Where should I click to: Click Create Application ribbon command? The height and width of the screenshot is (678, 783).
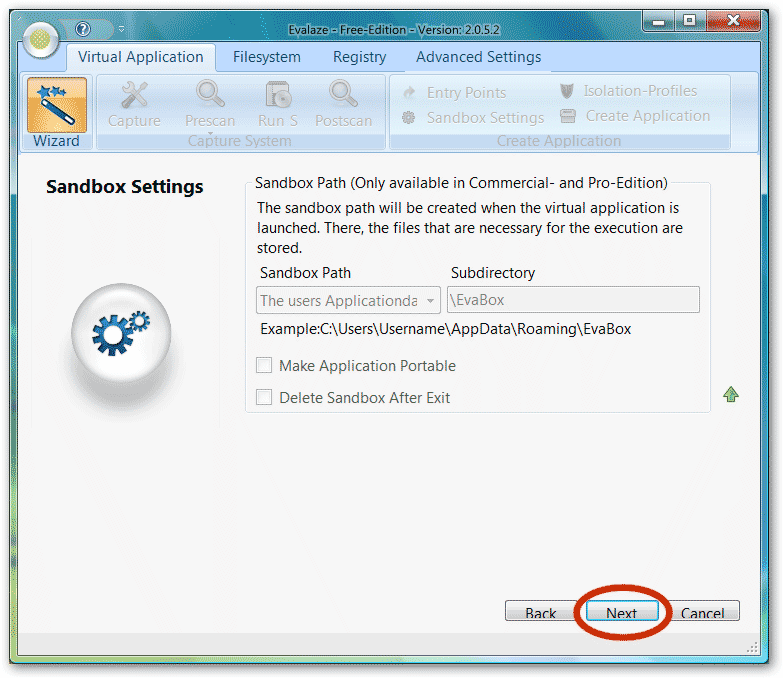[x=635, y=116]
